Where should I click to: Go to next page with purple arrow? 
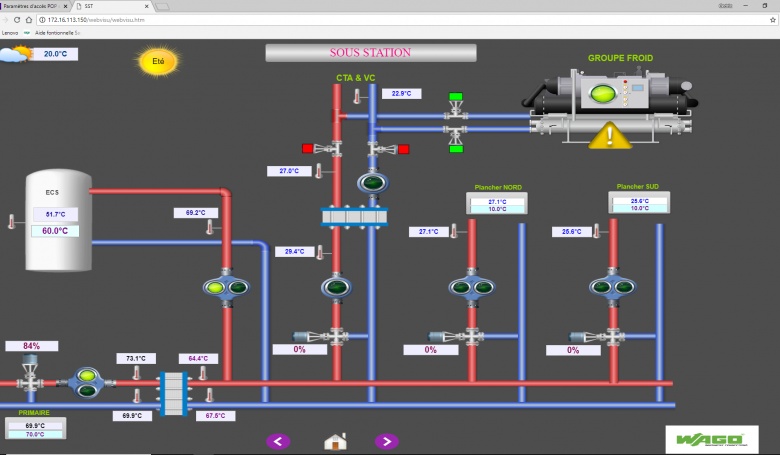pos(387,441)
